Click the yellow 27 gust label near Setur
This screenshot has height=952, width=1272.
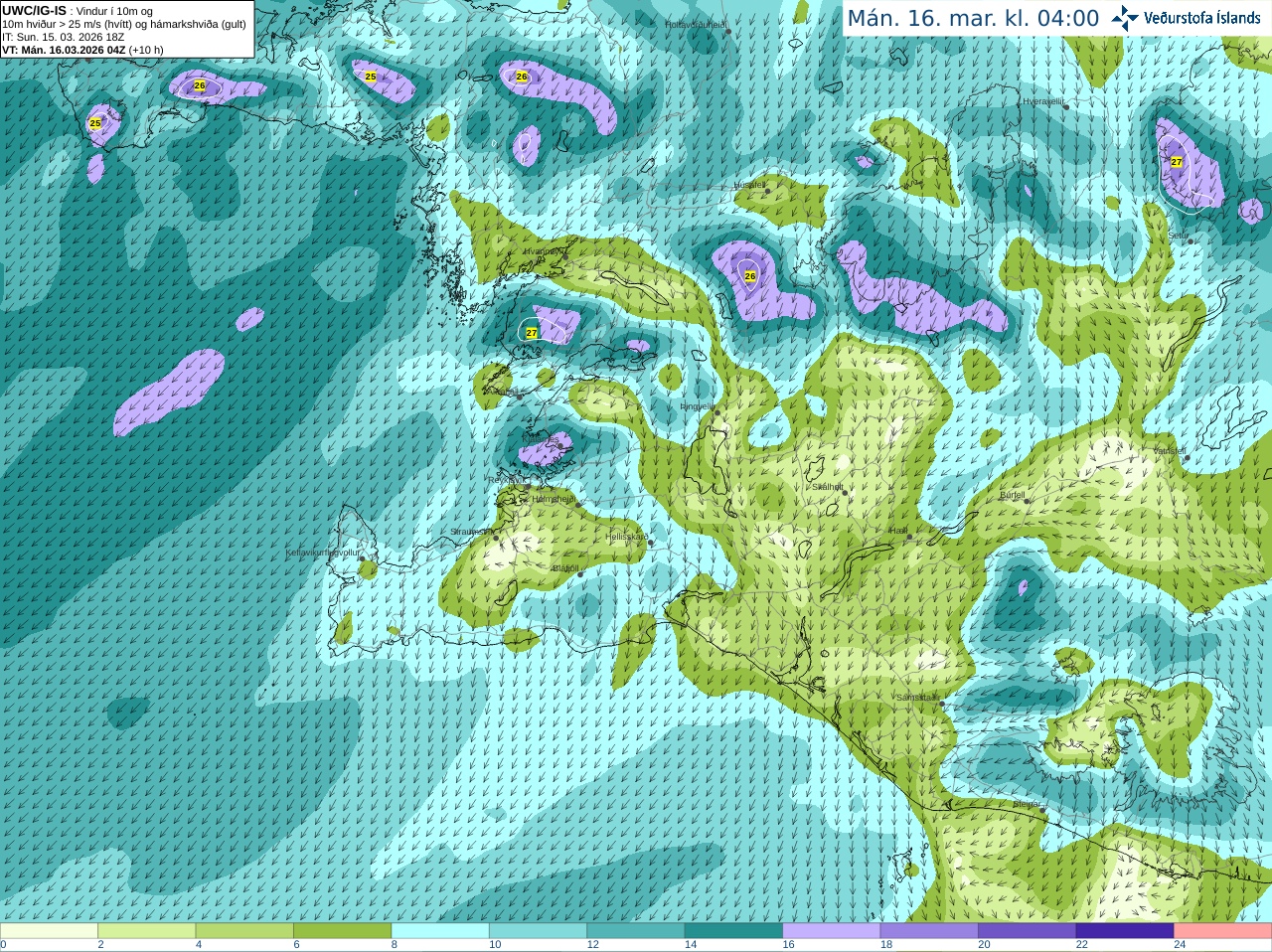point(1177,162)
